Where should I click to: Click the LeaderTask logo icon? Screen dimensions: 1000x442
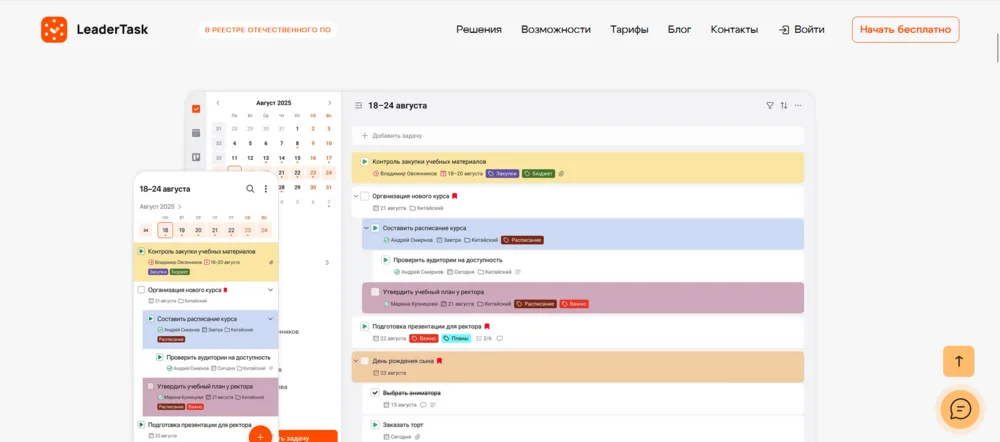(x=54, y=29)
